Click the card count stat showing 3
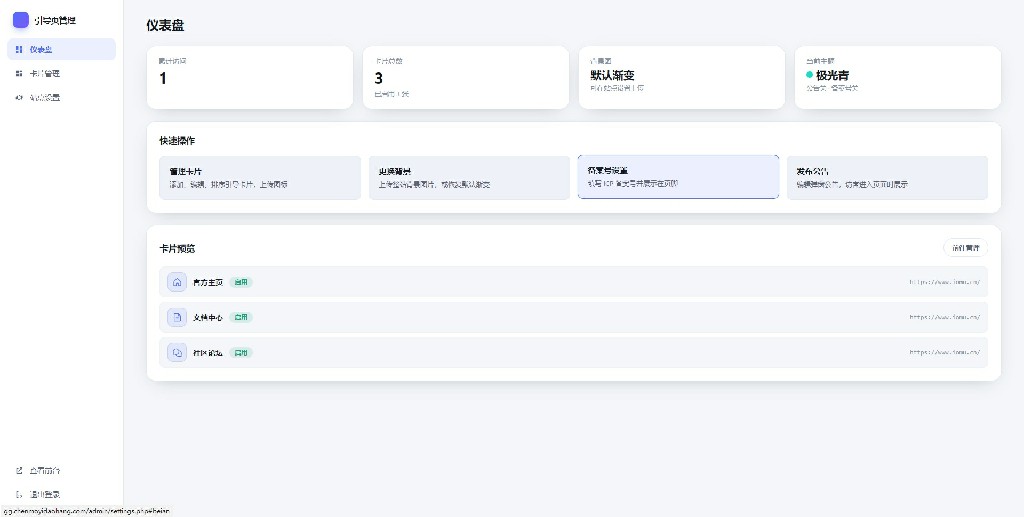1024x517 pixels. [466, 77]
